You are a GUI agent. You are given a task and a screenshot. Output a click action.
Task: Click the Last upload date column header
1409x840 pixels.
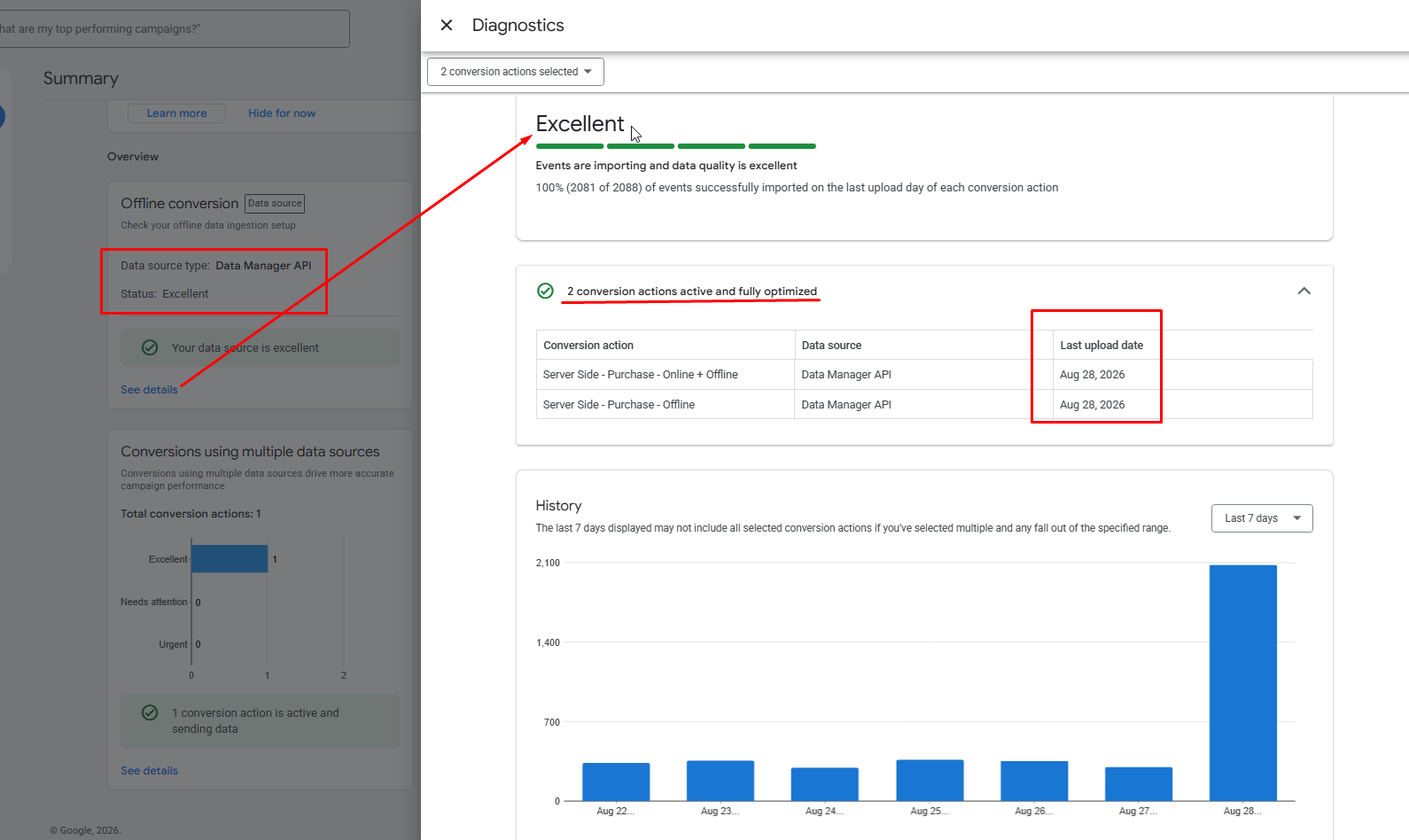click(1102, 346)
